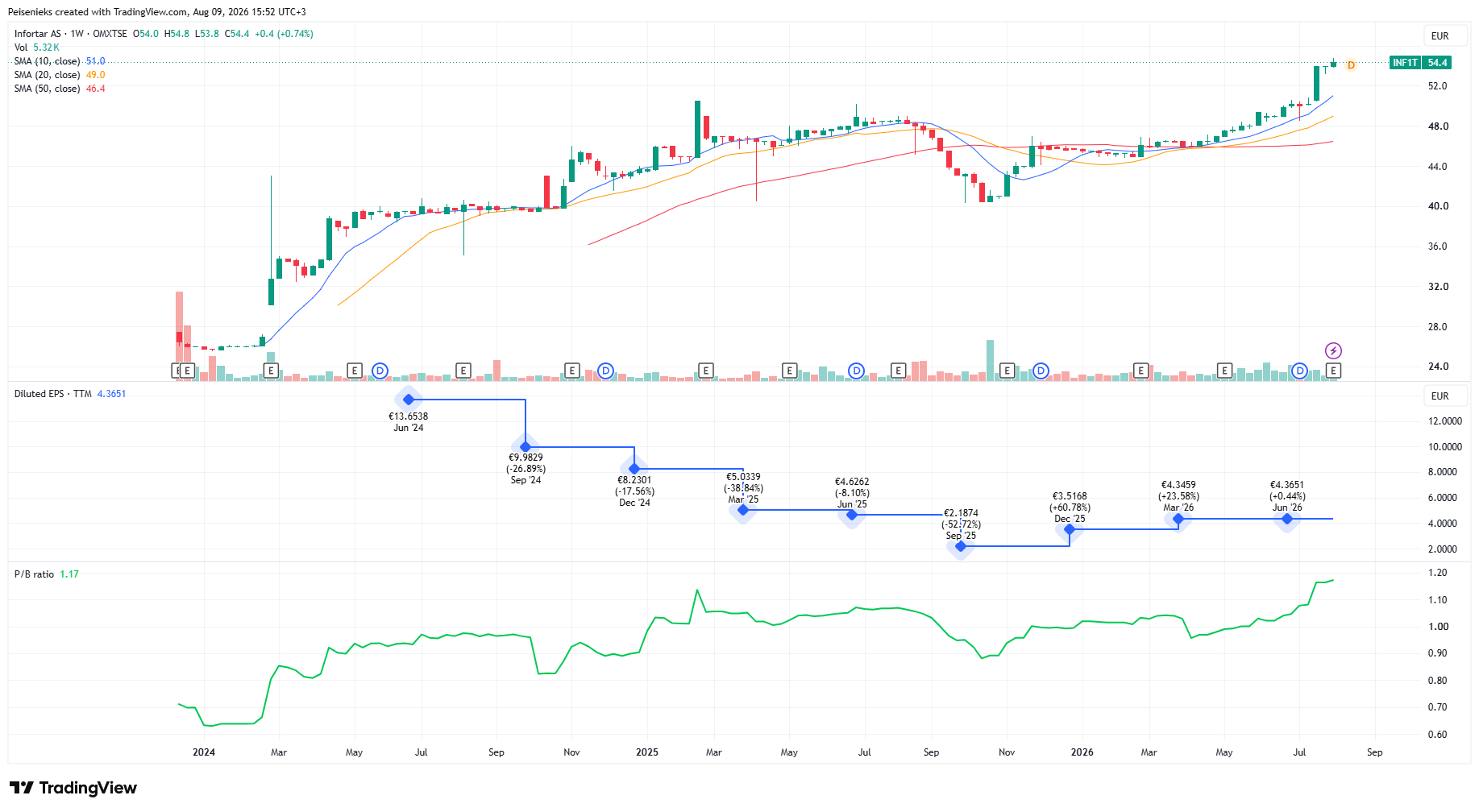
Task: Select the Dec '25 EPS data point
Action: pyautogui.click(x=1070, y=529)
